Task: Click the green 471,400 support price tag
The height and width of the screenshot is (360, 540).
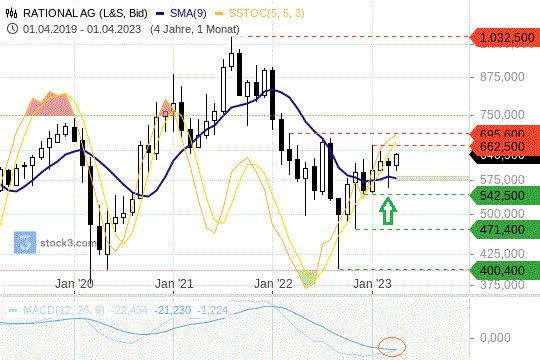Action: [505, 229]
